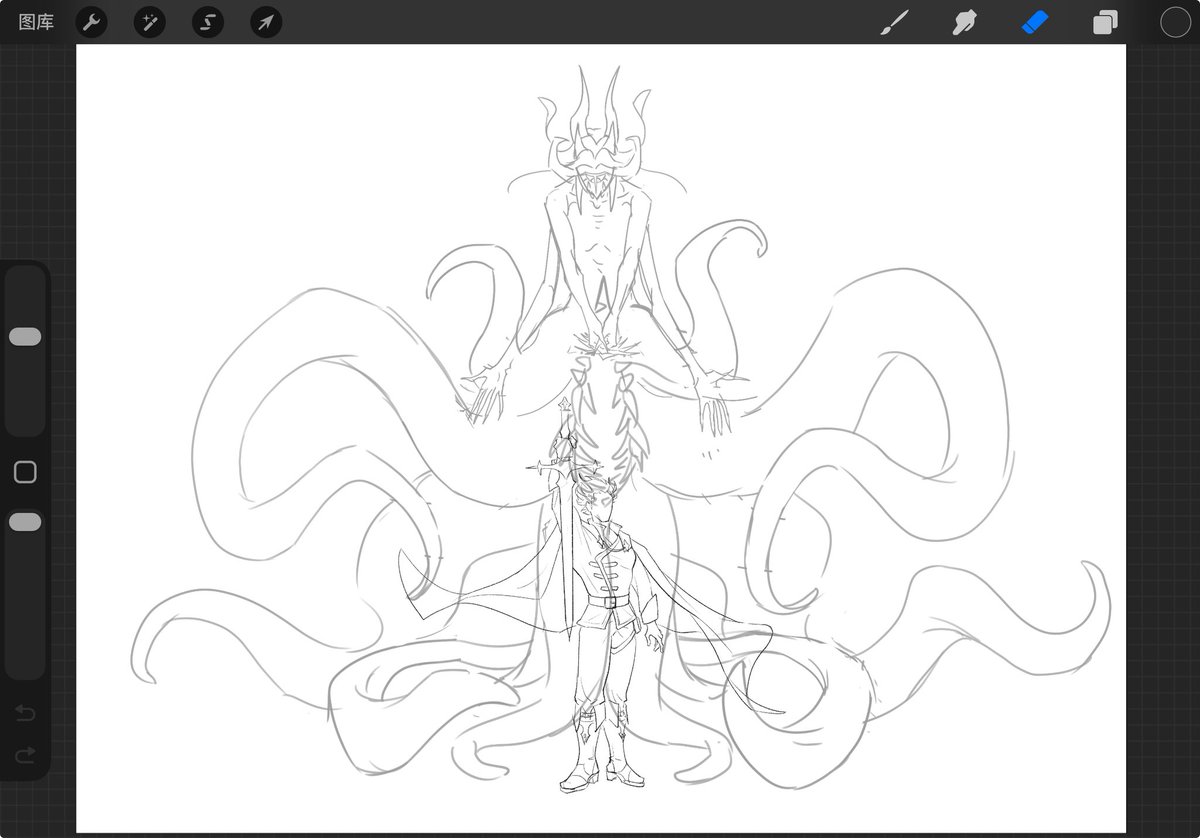The image size is (1200, 838).
Task: Tap the square modify button in sidebar
Action: tap(25, 472)
